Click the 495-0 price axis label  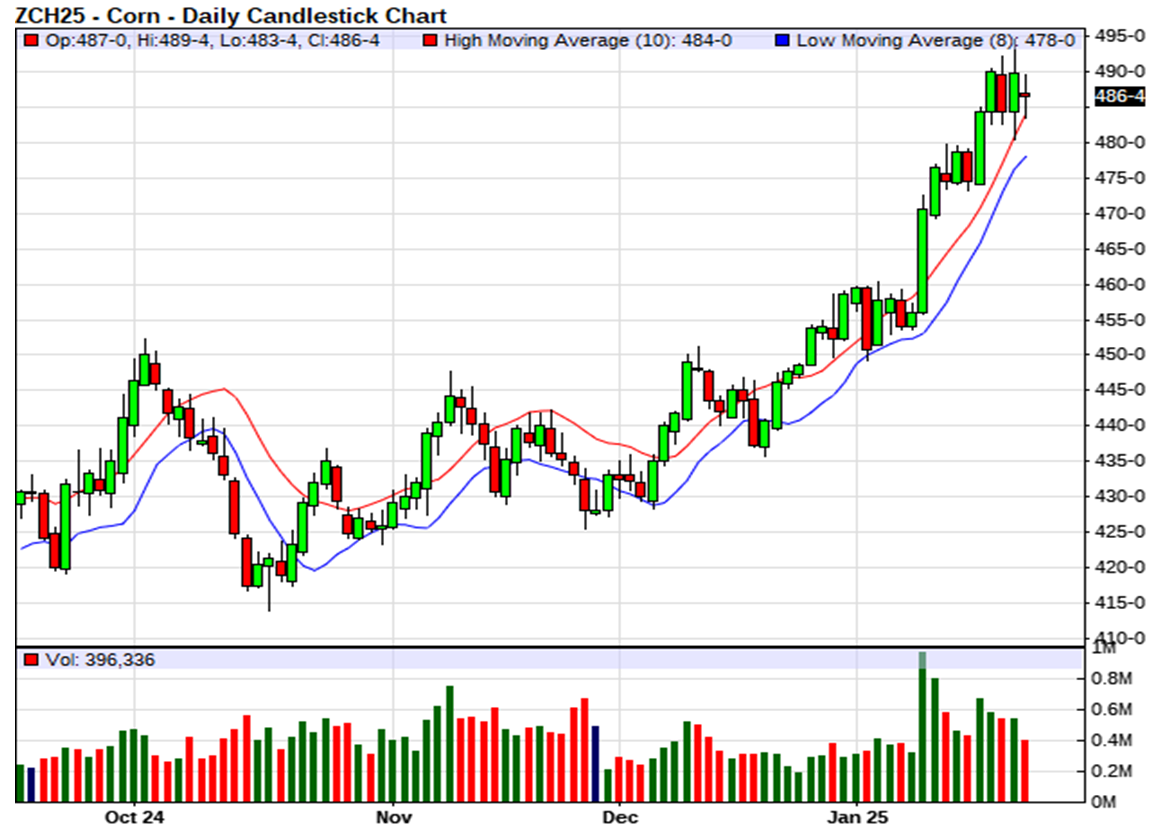click(x=1120, y=36)
